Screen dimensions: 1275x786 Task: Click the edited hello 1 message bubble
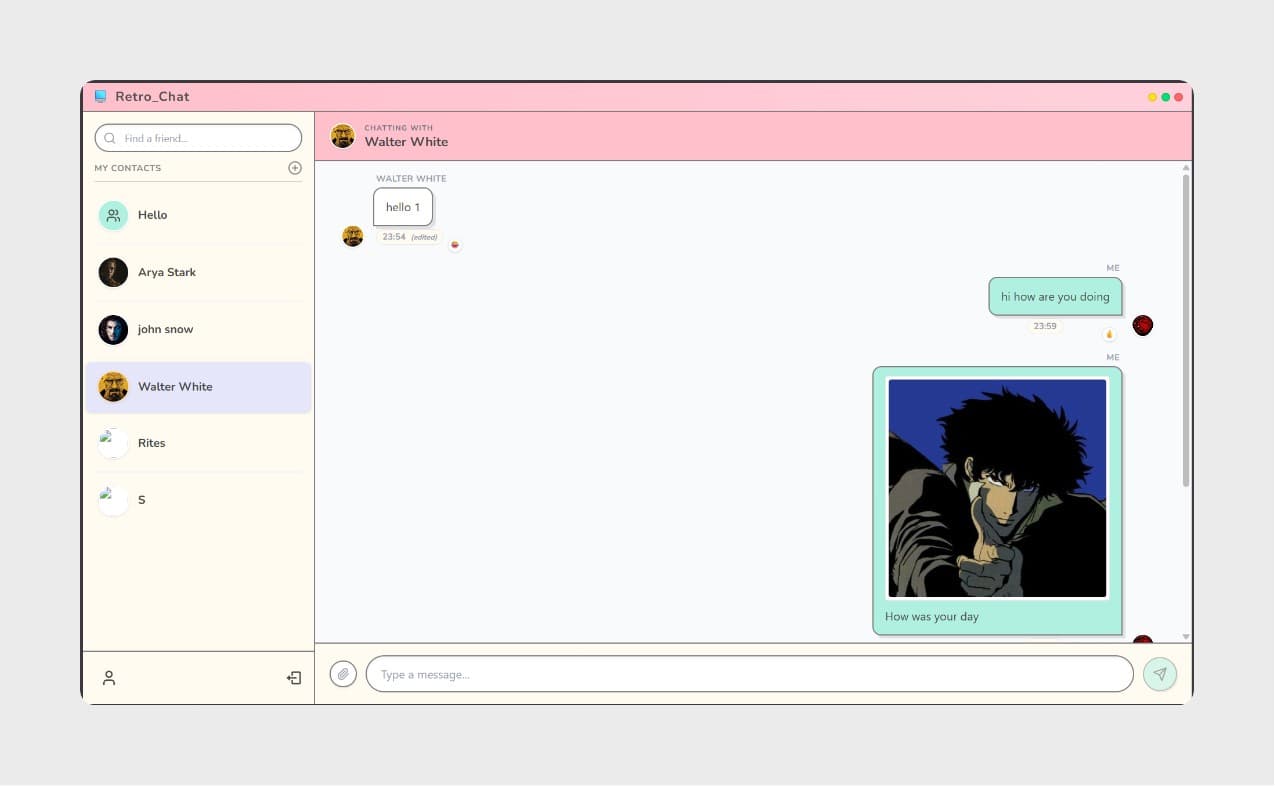click(403, 207)
